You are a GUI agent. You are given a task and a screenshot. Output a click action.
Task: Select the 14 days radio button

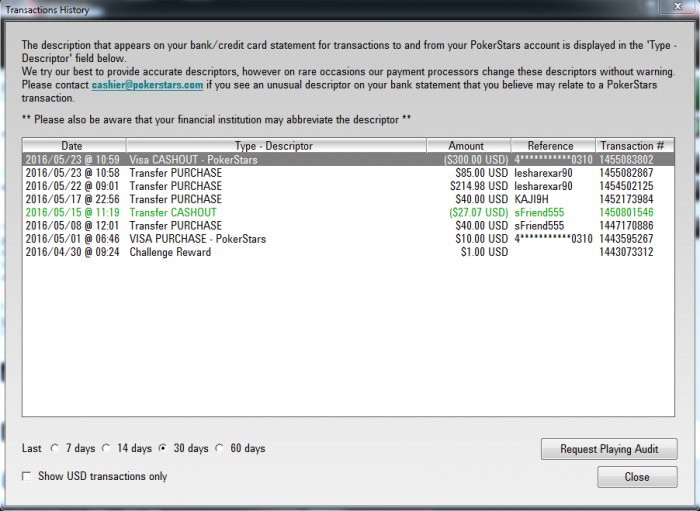[x=106, y=448]
